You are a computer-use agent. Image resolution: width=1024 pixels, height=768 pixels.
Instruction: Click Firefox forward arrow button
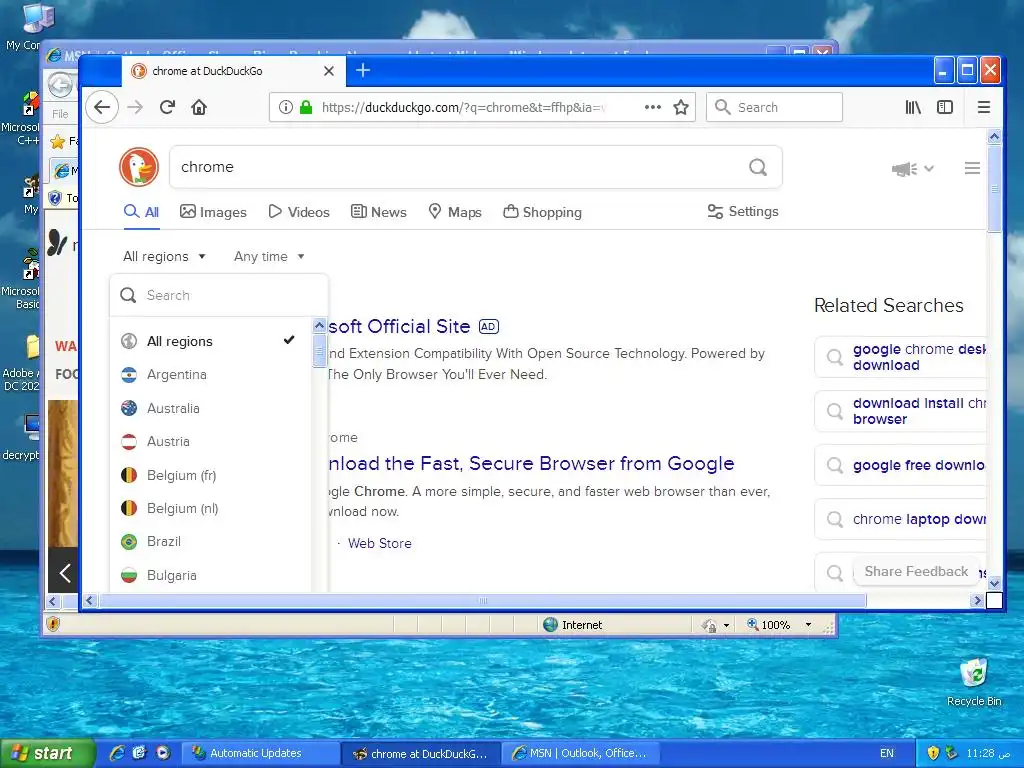coord(135,107)
